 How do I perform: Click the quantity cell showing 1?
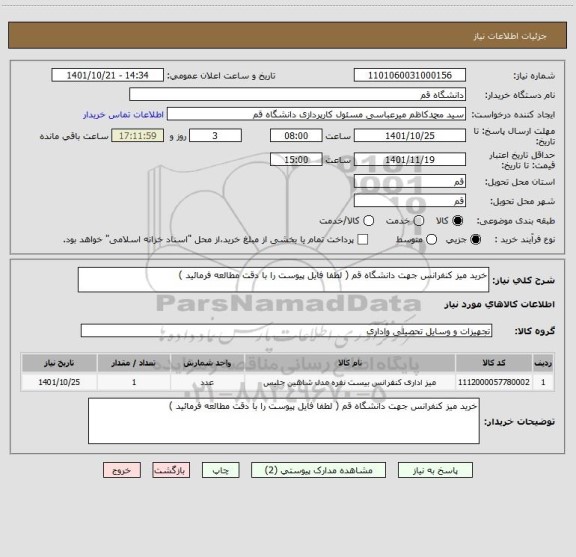pos(134,382)
